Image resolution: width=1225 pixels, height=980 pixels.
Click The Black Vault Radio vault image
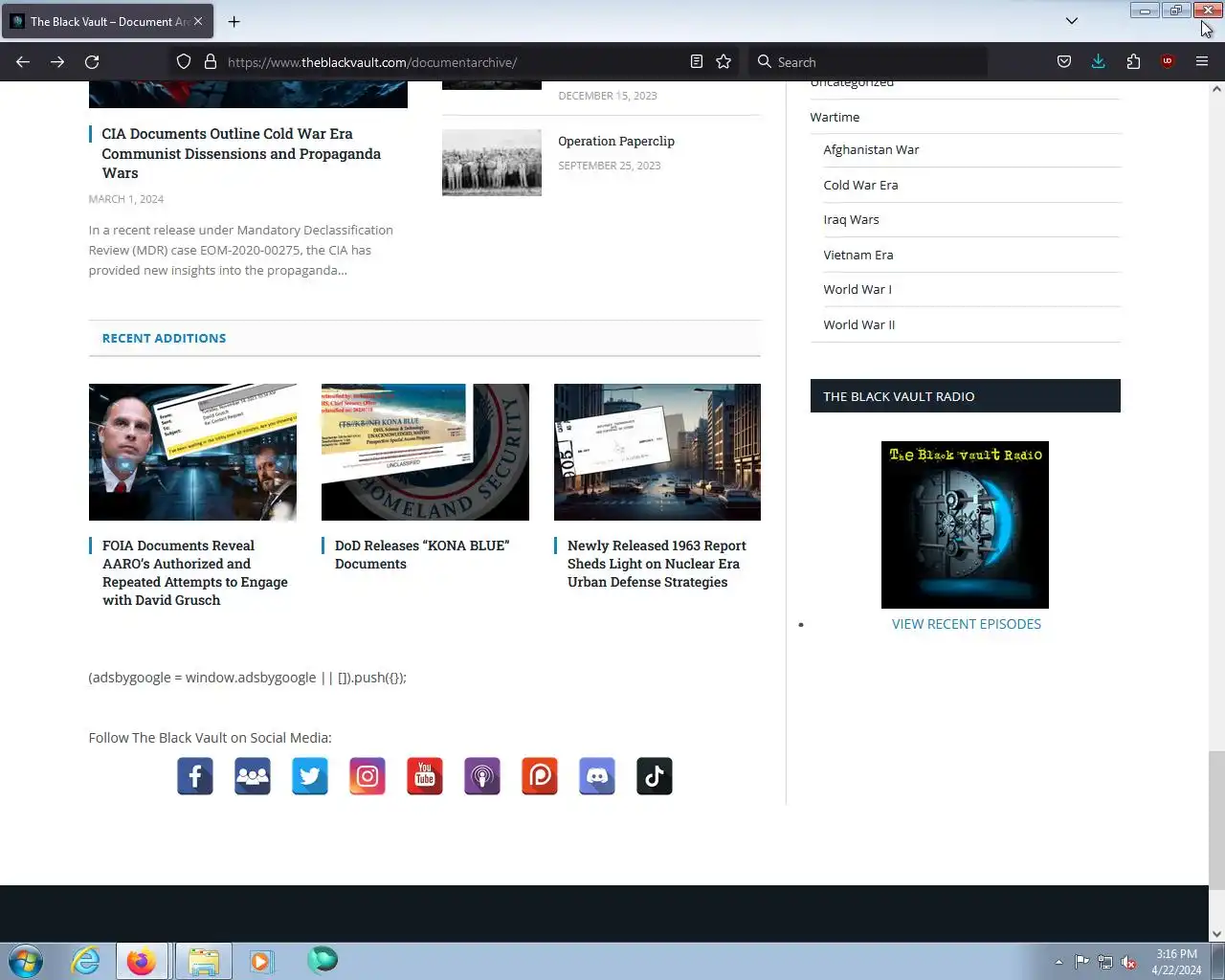(965, 524)
